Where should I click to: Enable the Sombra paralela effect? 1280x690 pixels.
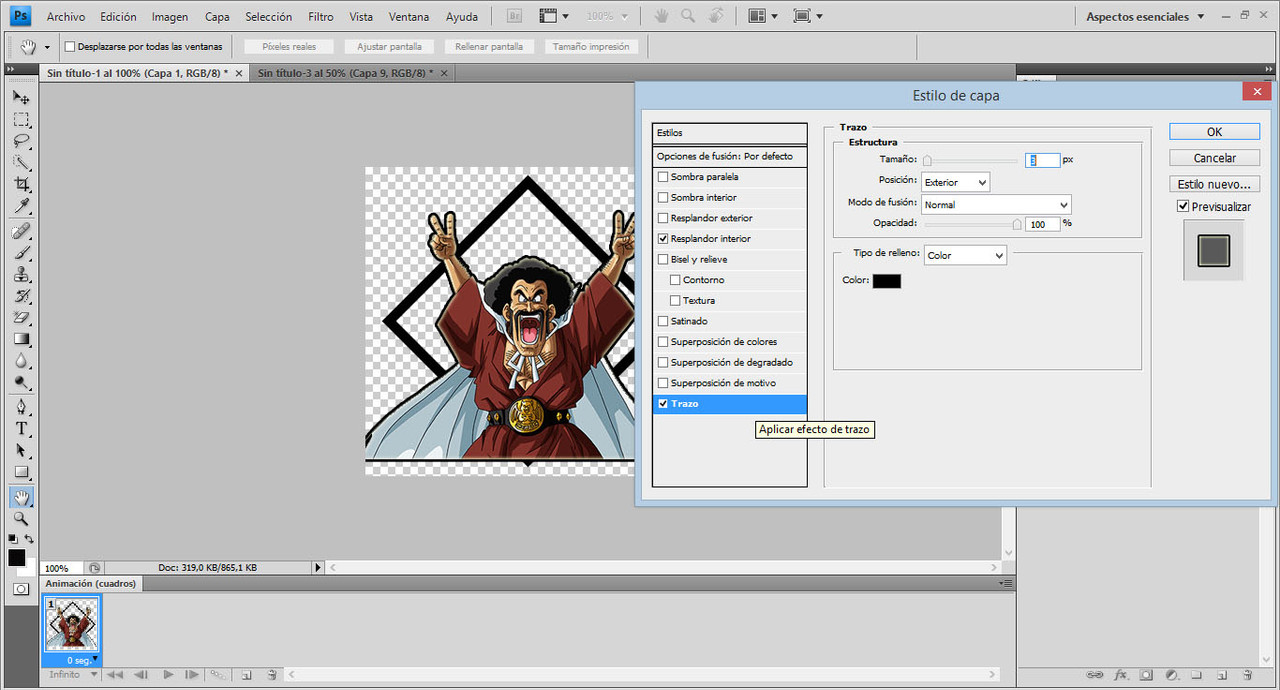pyautogui.click(x=663, y=177)
